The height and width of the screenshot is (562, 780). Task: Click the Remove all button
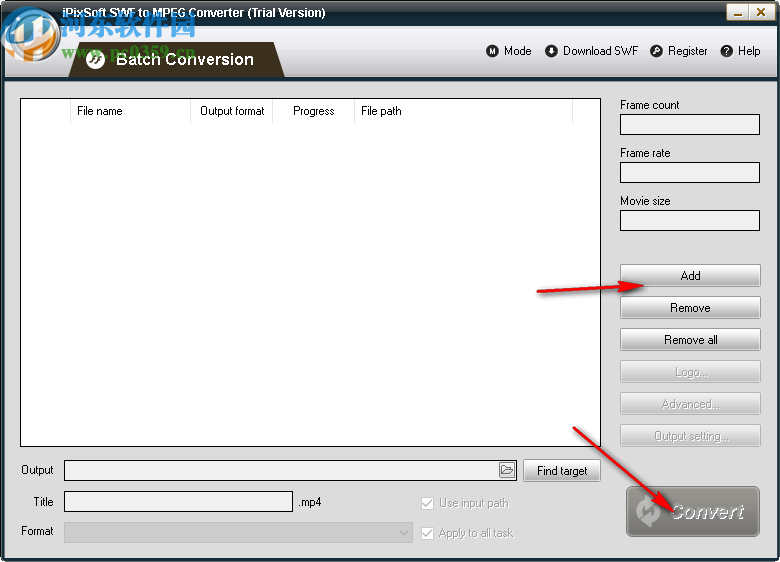(x=690, y=340)
